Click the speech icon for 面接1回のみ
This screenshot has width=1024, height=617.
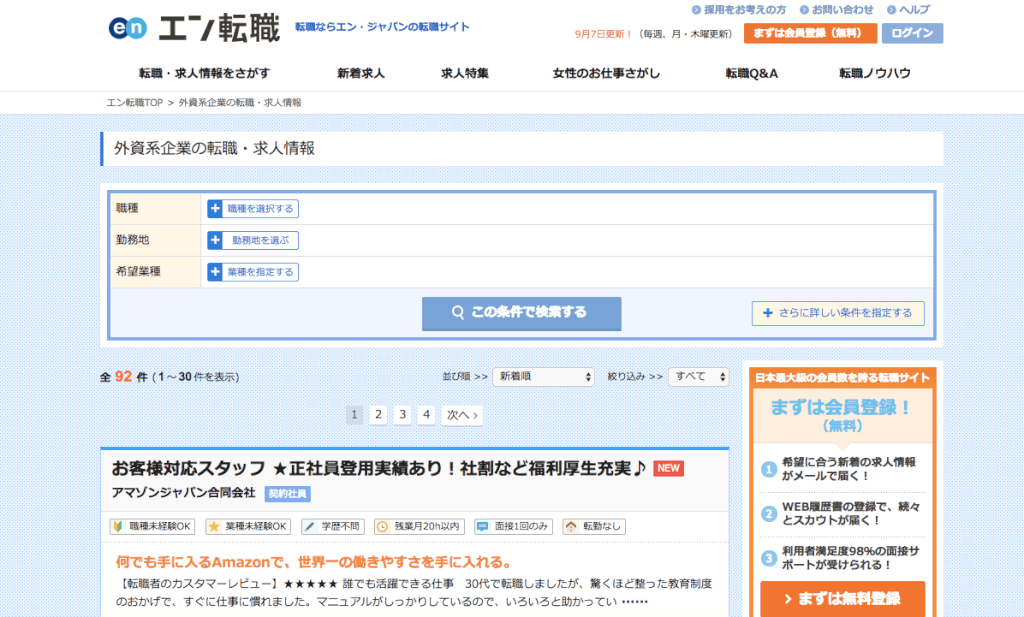tap(483, 526)
